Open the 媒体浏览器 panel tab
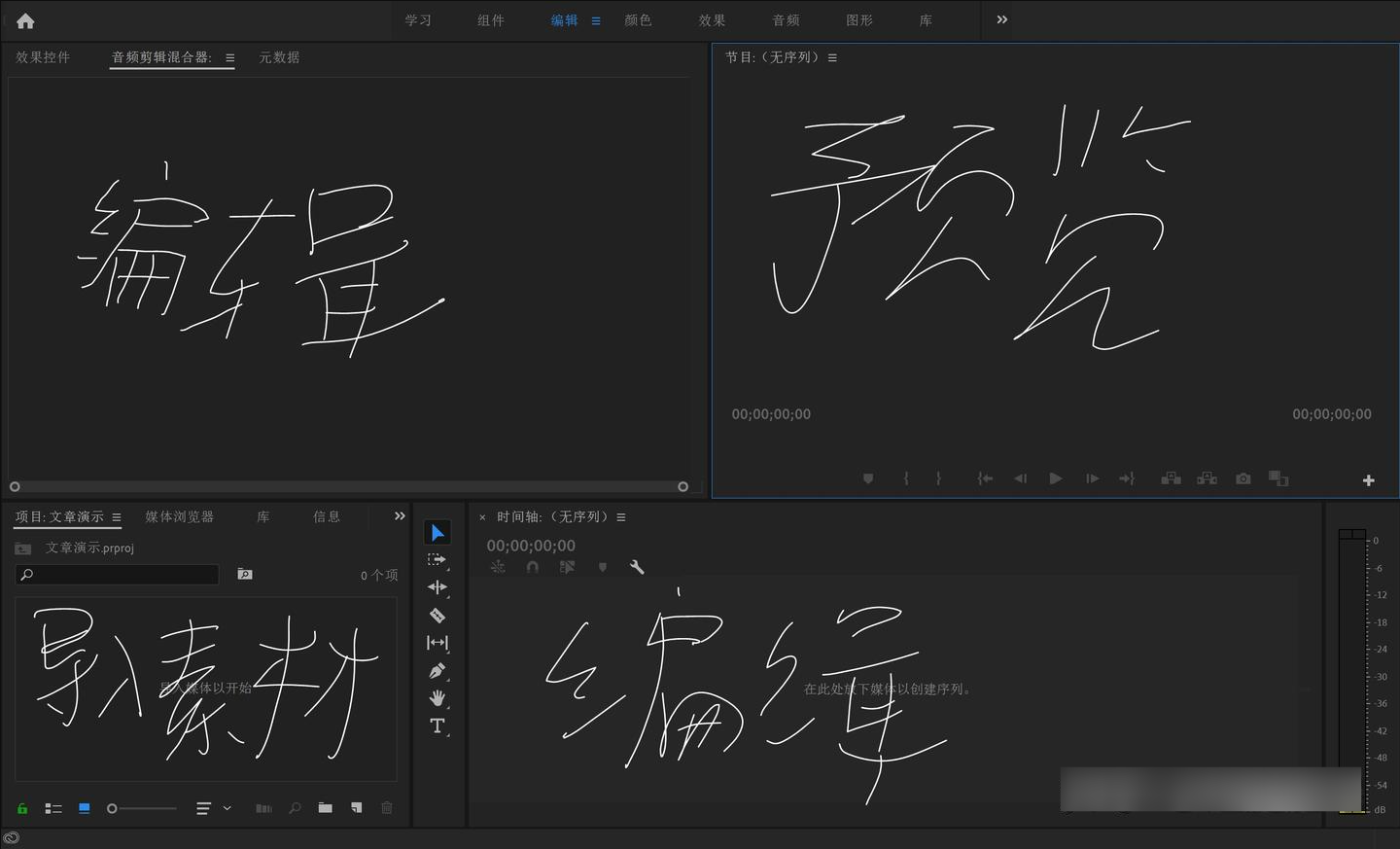Screen dimensions: 1400x849 point(179,516)
